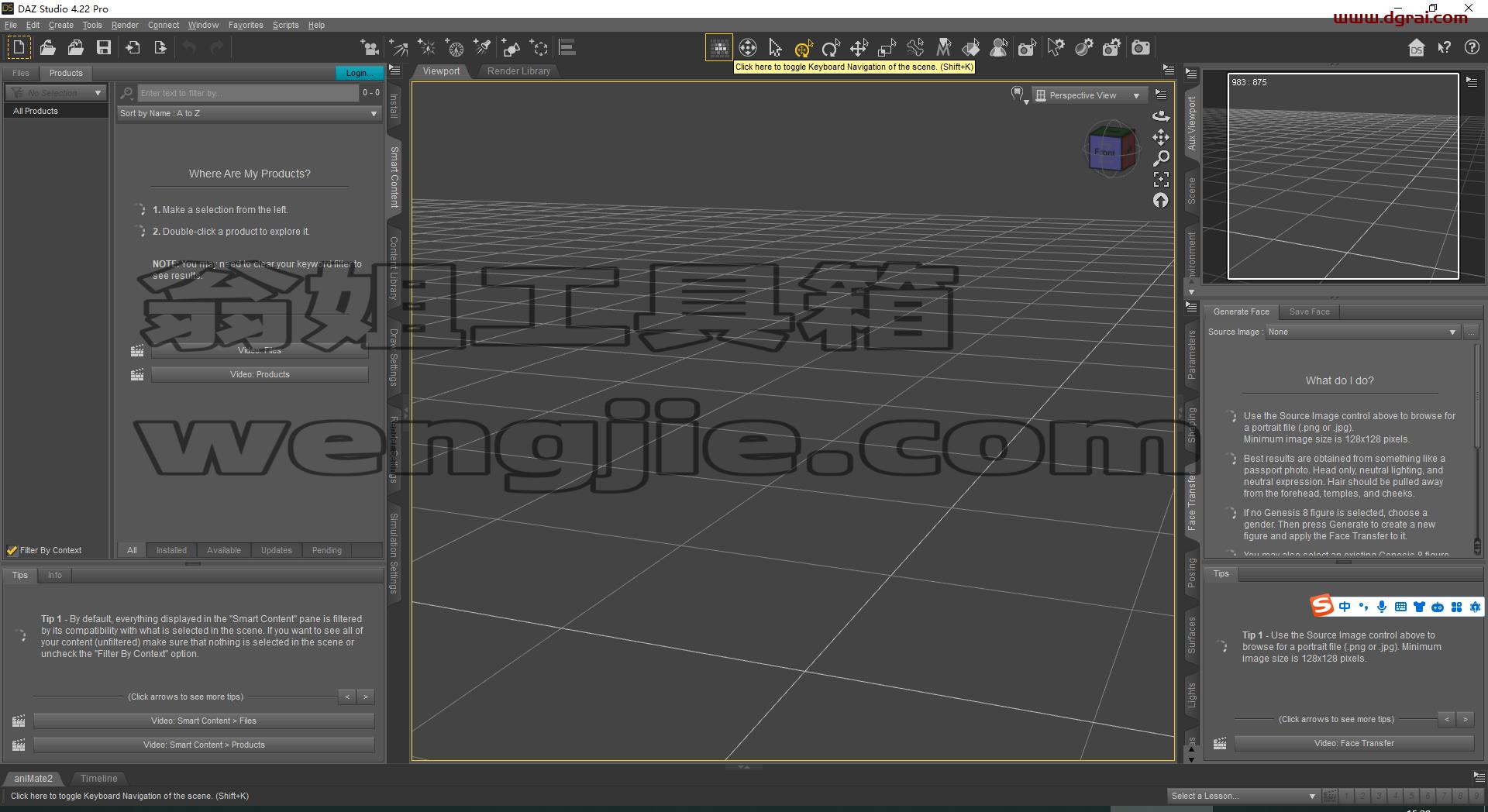Select the Scene Navigator tool

pos(747,47)
